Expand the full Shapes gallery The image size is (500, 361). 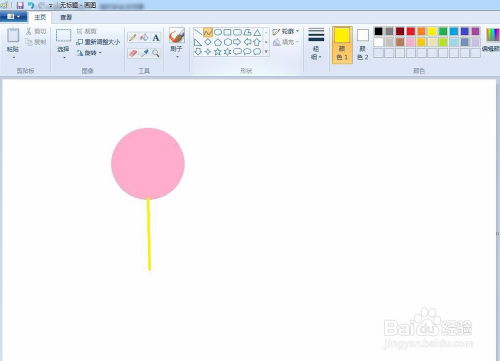tap(266, 52)
